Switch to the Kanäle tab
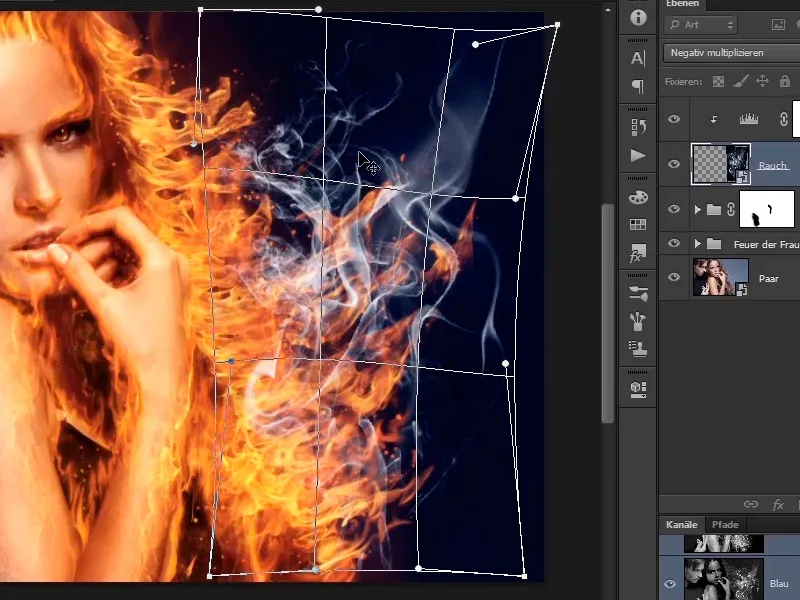 pyautogui.click(x=681, y=524)
